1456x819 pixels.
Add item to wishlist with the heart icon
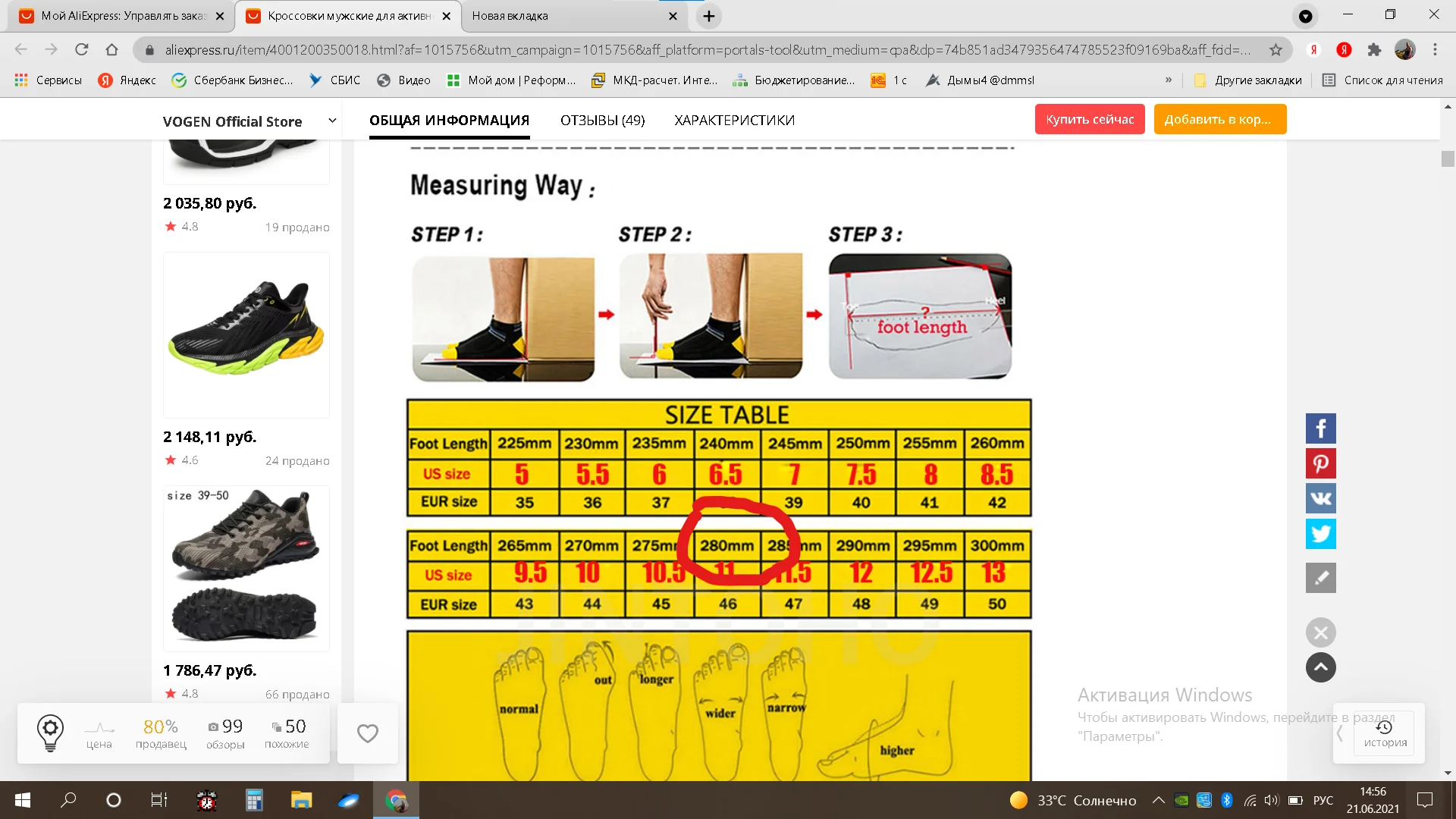tap(368, 733)
